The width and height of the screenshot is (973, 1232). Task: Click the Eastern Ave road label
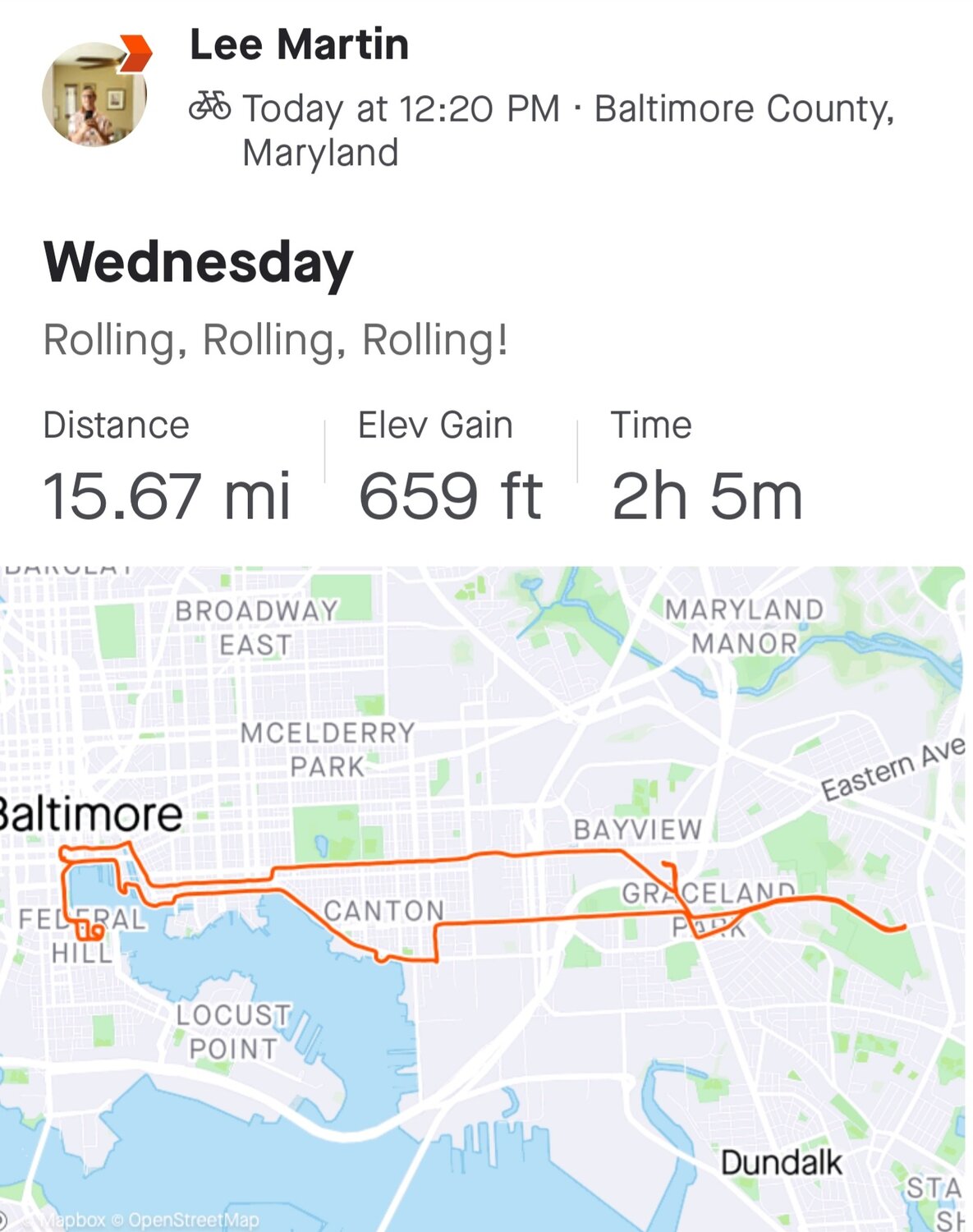point(893,769)
